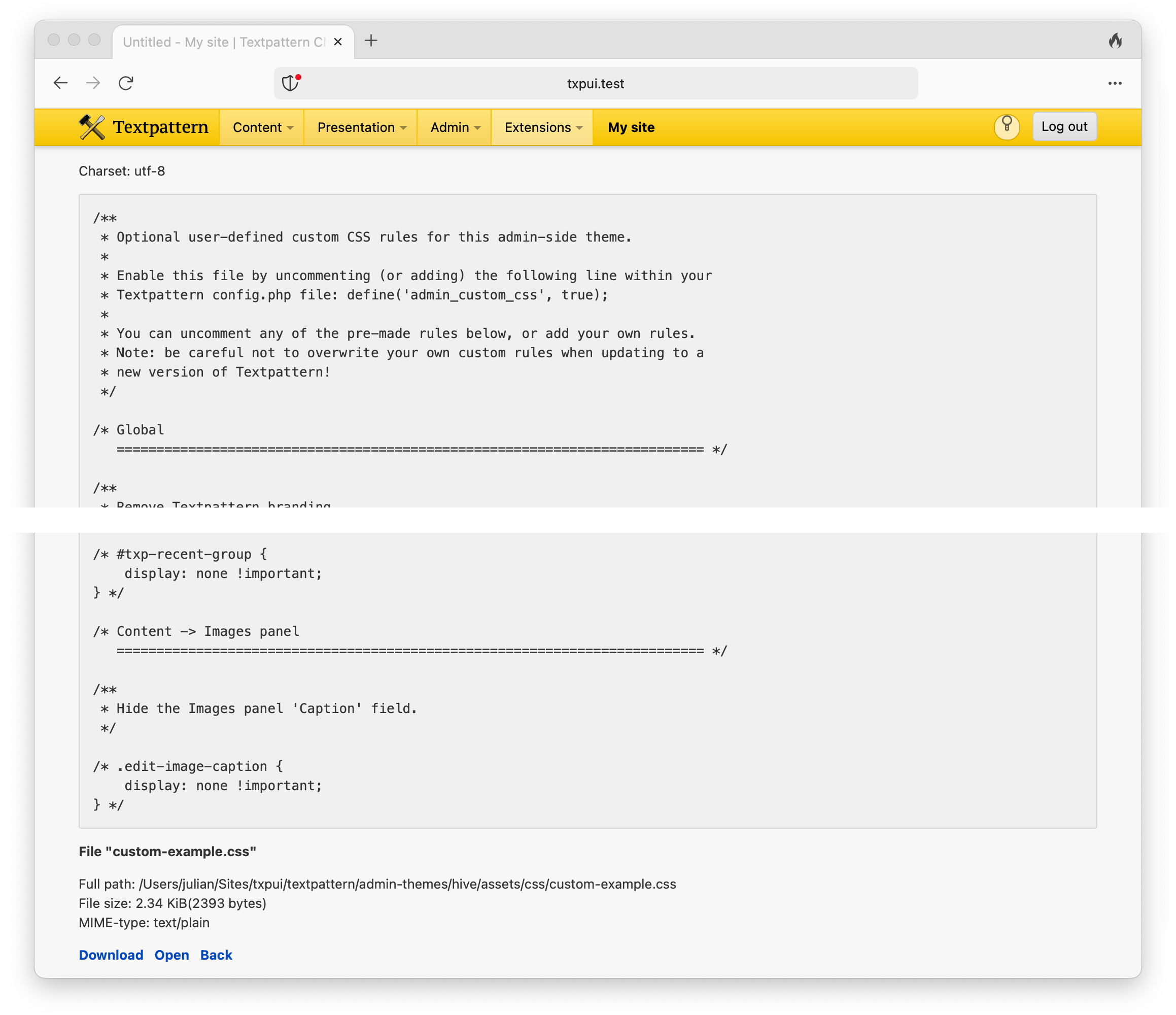Click the flame icon in the tab bar
1176x1015 pixels.
1115,41
